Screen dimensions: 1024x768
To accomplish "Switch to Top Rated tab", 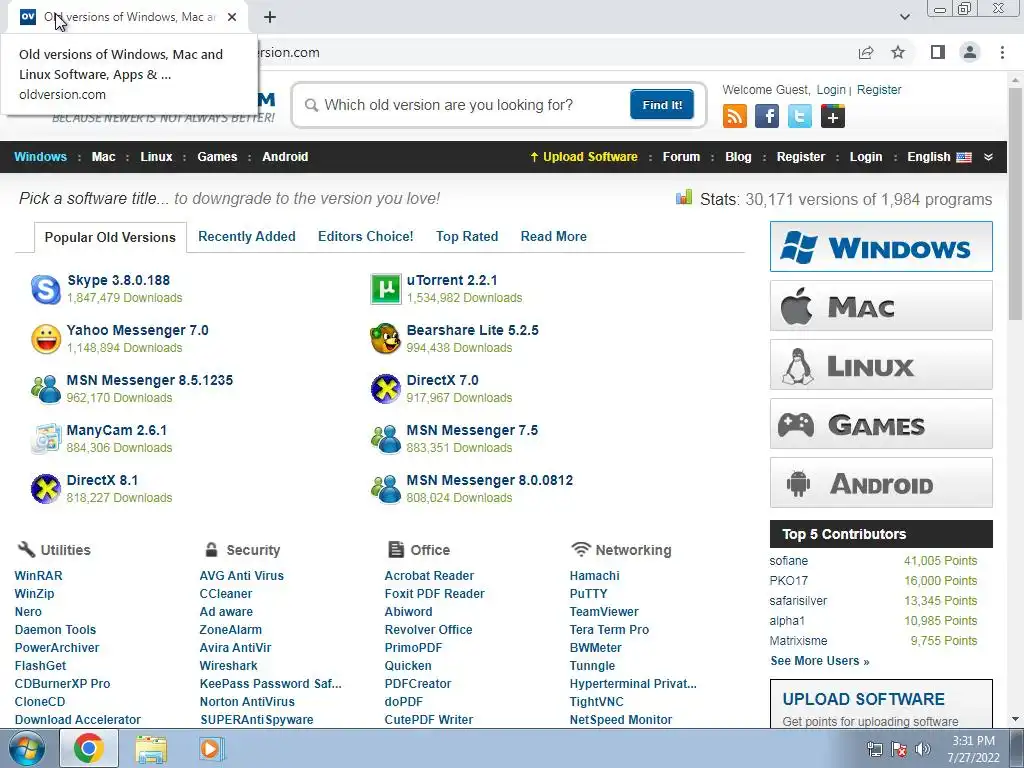I will pyautogui.click(x=467, y=236).
